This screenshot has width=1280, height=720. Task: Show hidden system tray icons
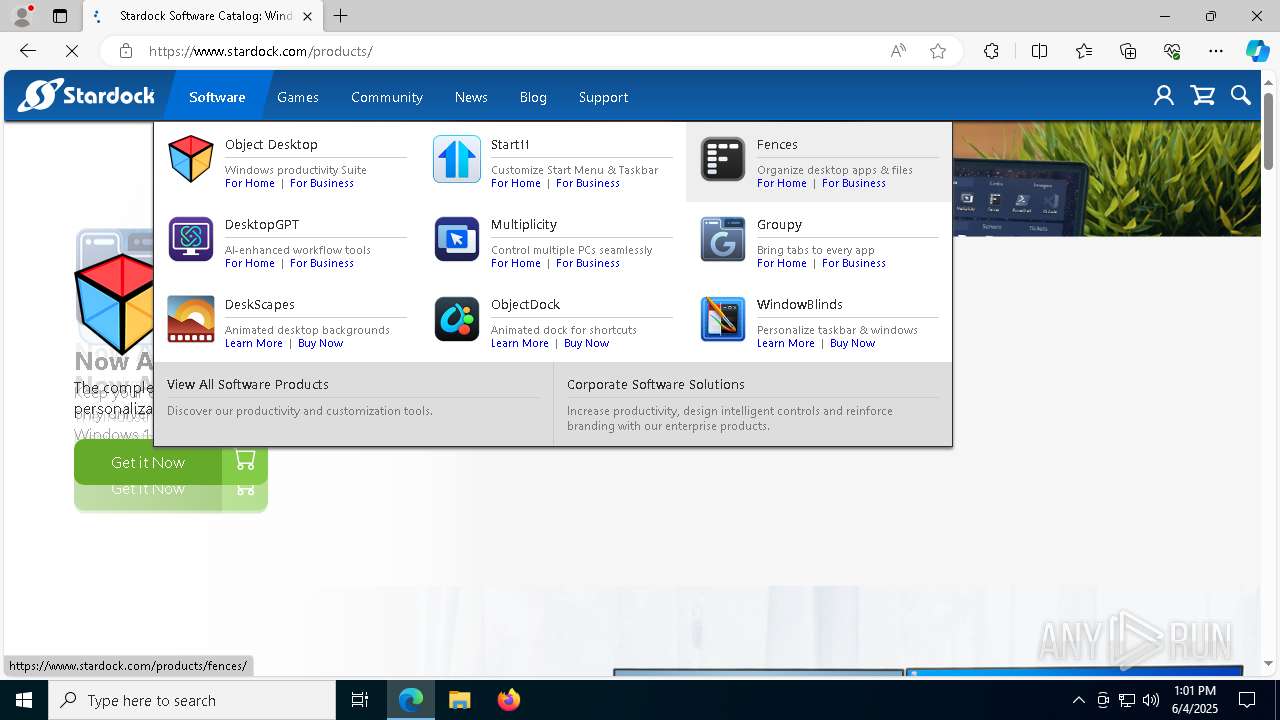coord(1078,700)
